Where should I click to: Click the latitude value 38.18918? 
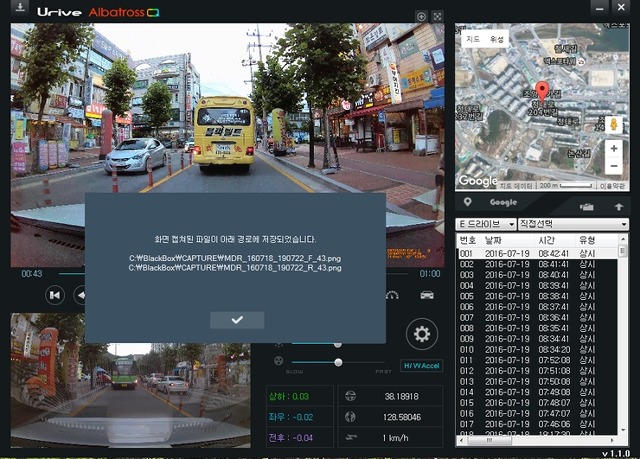pyautogui.click(x=401, y=396)
